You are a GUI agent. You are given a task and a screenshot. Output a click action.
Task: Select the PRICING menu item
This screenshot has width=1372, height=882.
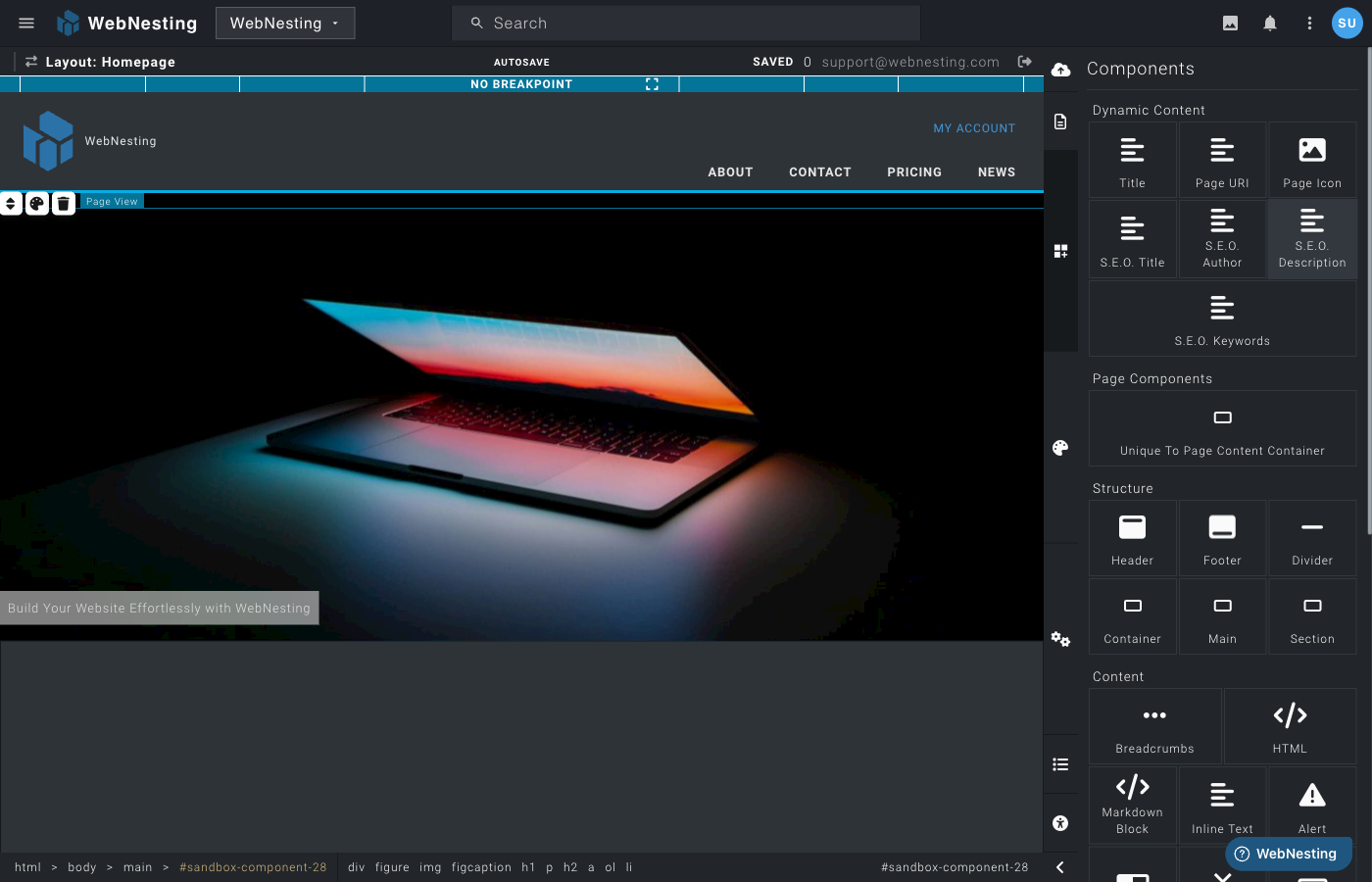coord(913,172)
